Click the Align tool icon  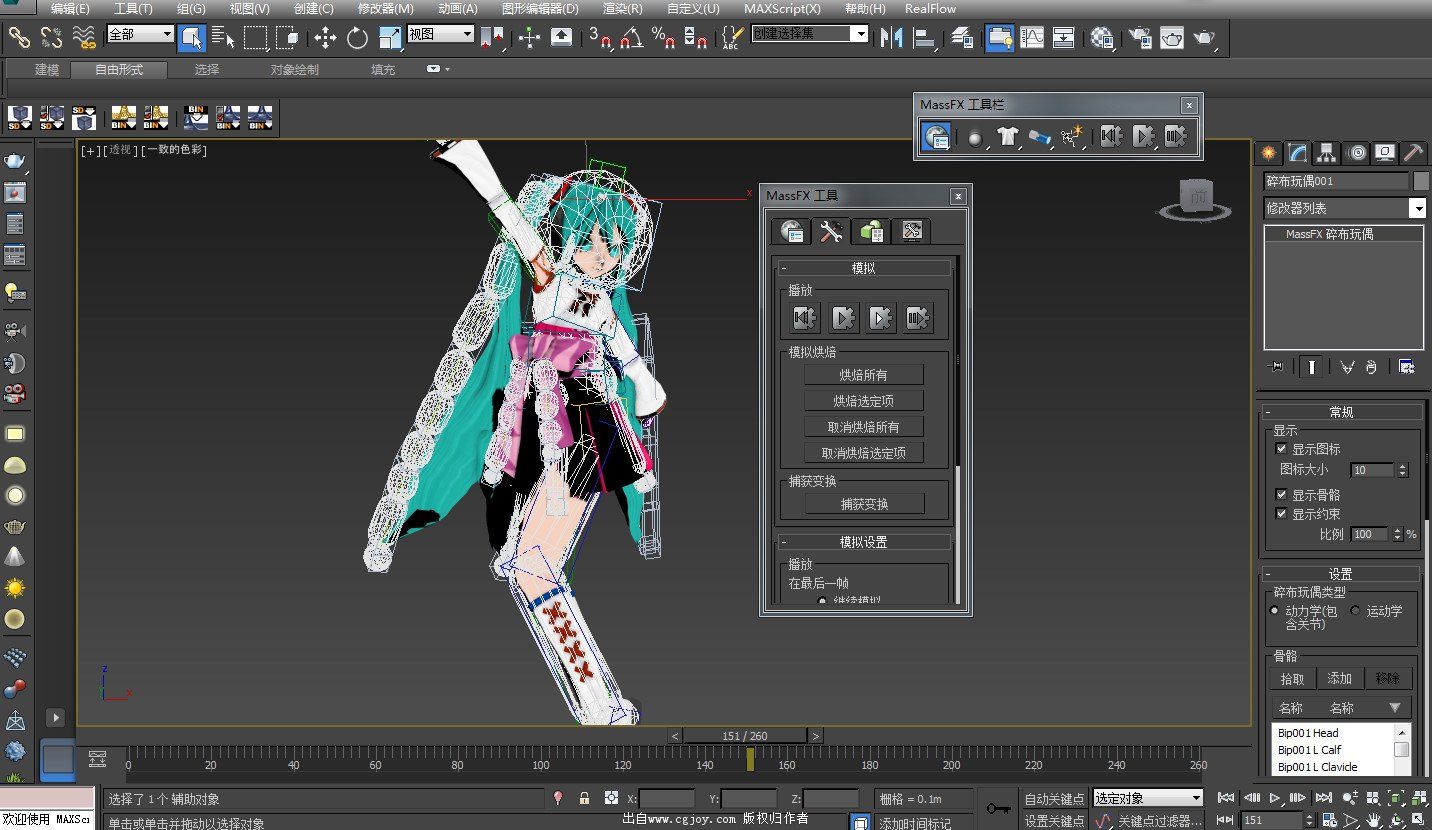coord(925,38)
